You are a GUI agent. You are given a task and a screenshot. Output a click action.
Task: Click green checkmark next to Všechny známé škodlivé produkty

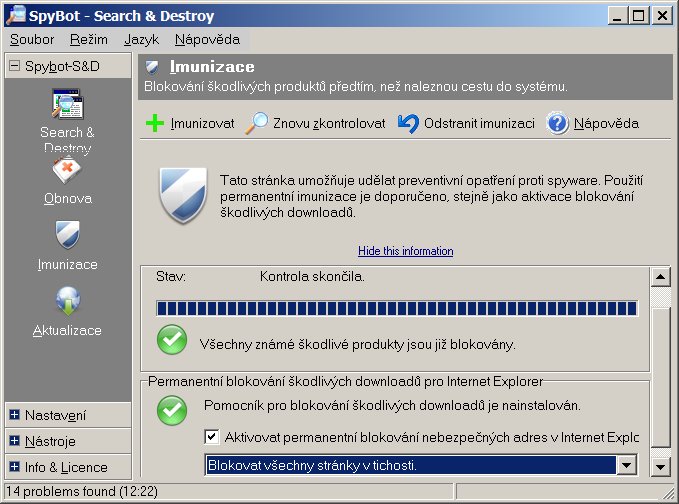[172, 340]
